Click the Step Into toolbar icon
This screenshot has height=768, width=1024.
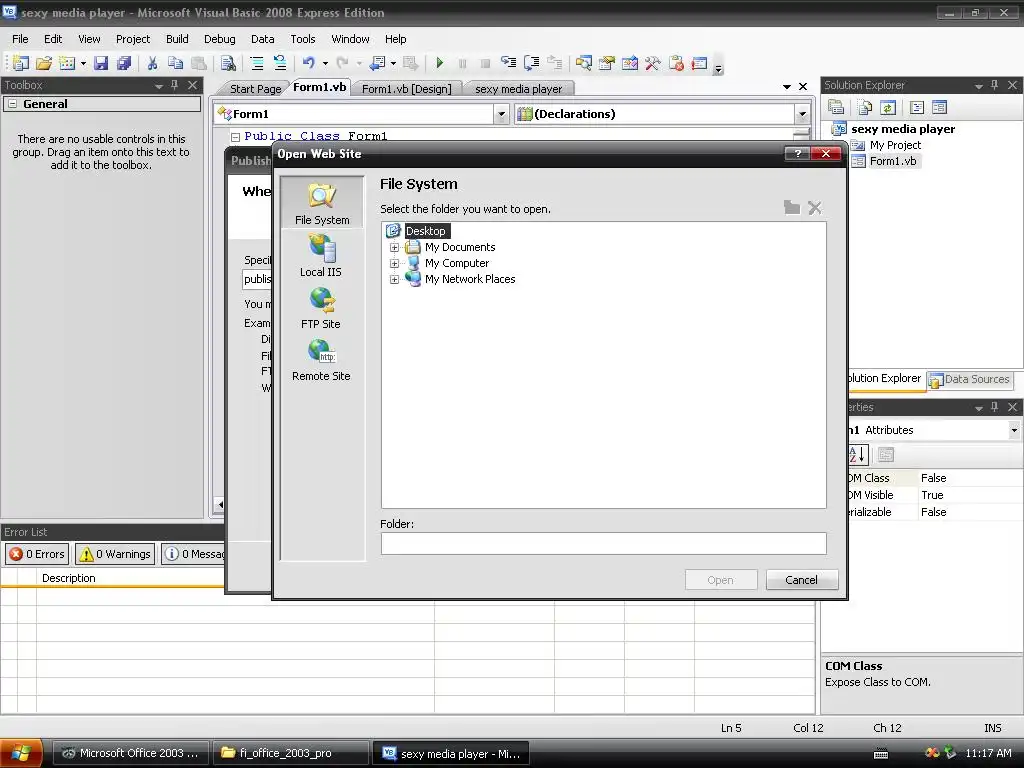click(508, 63)
